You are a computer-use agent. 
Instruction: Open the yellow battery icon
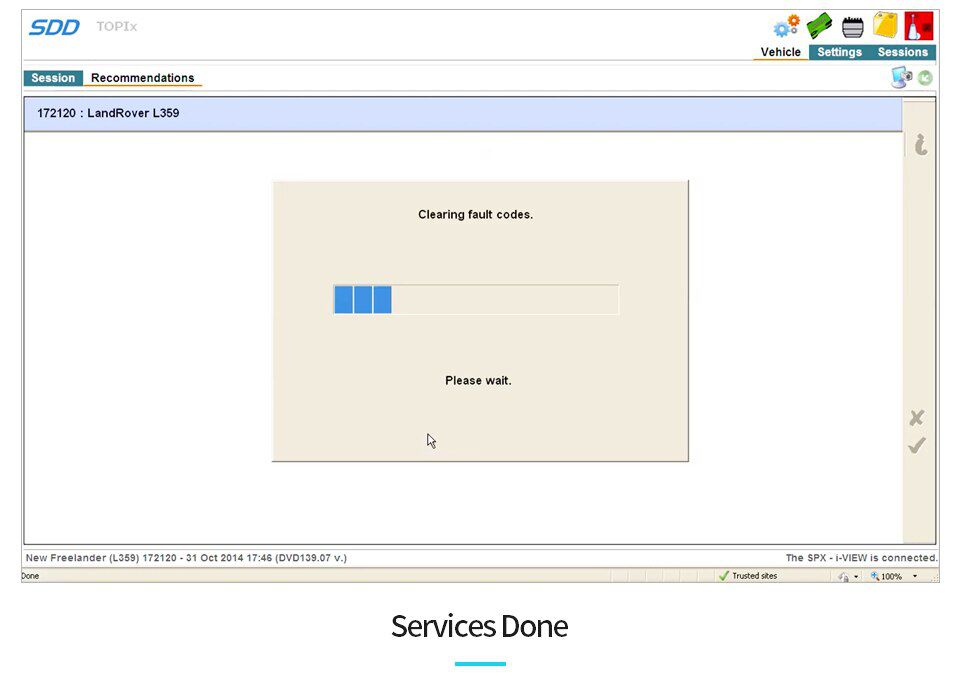click(x=885, y=25)
